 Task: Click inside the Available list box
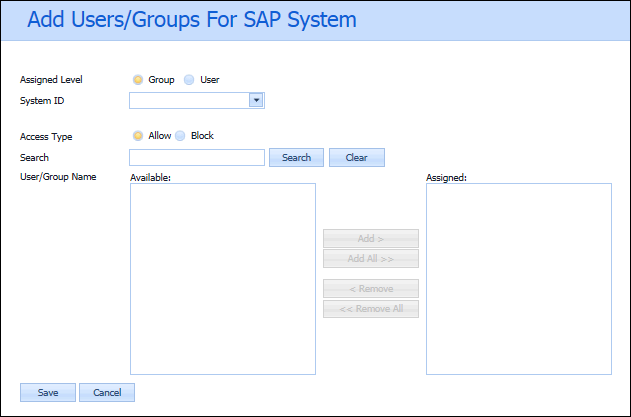[223, 279]
